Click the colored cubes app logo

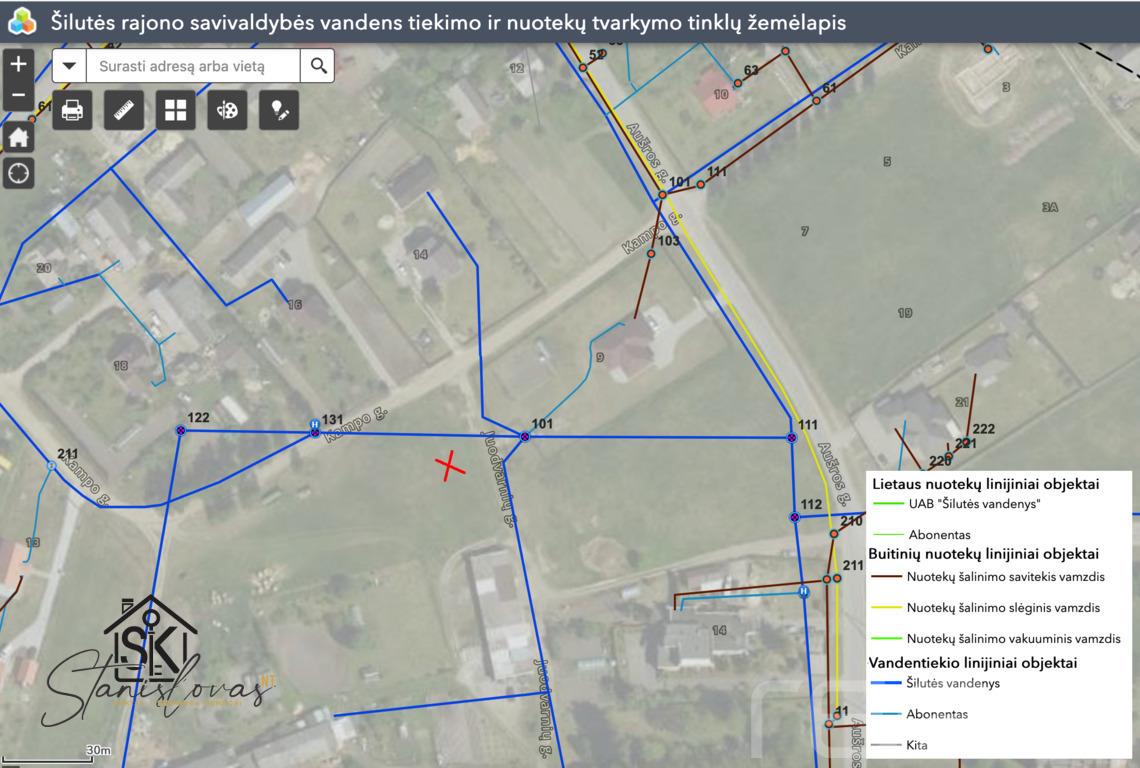22,22
